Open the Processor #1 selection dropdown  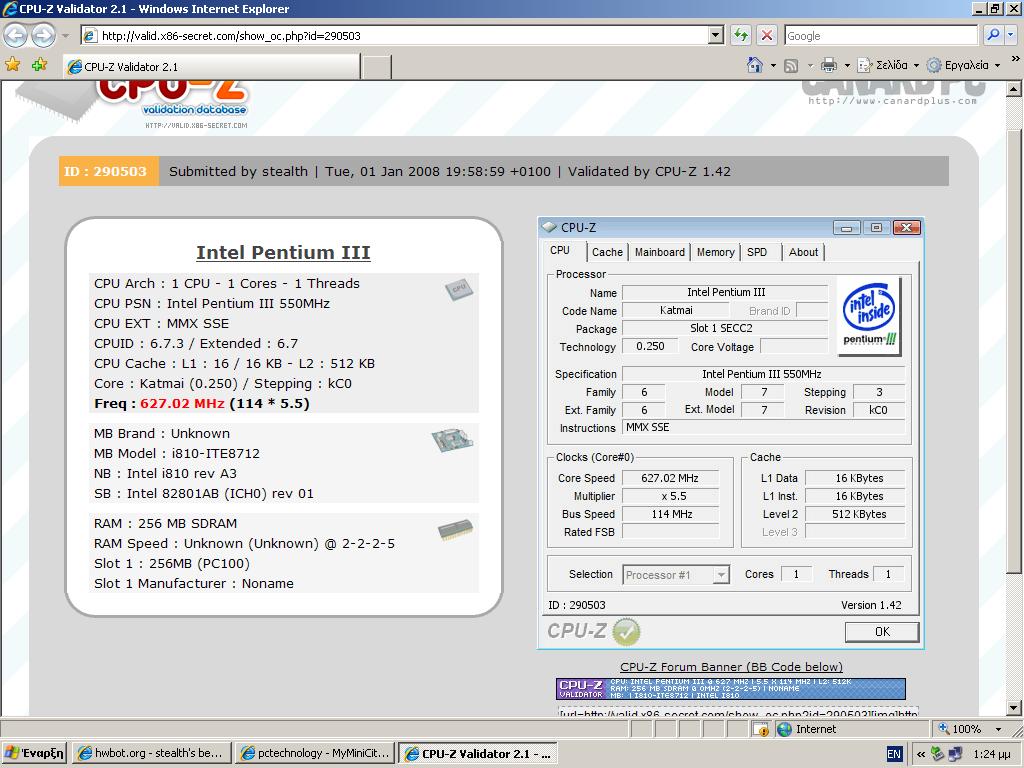point(675,575)
